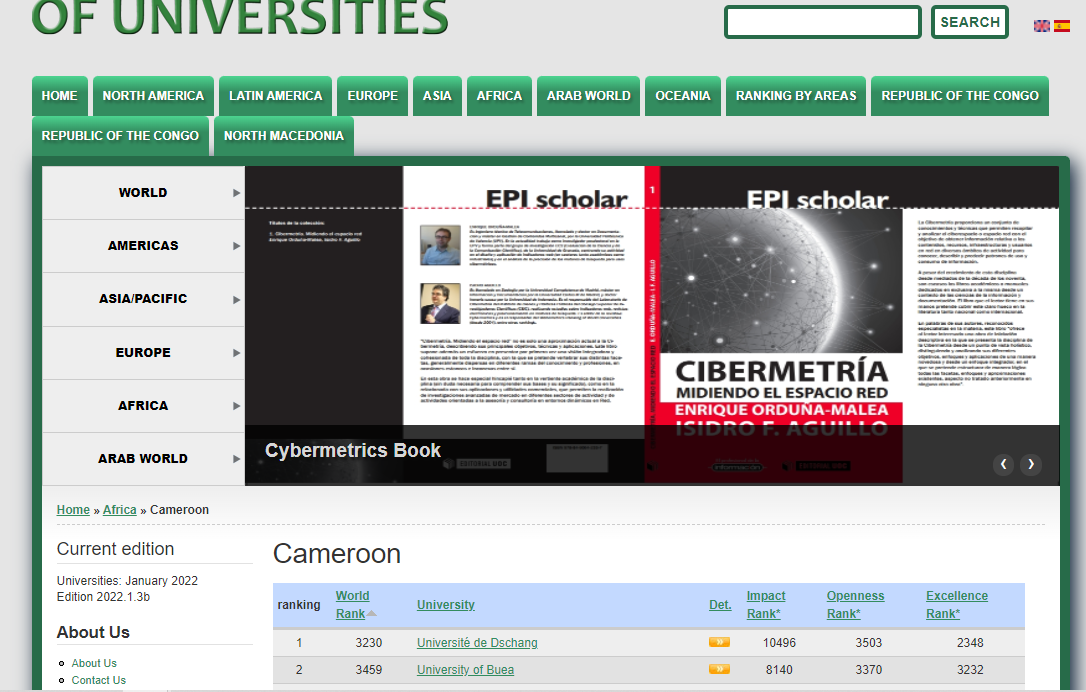Expand the WORLD side menu
Screen dimensions: 1086x692
tap(143, 193)
